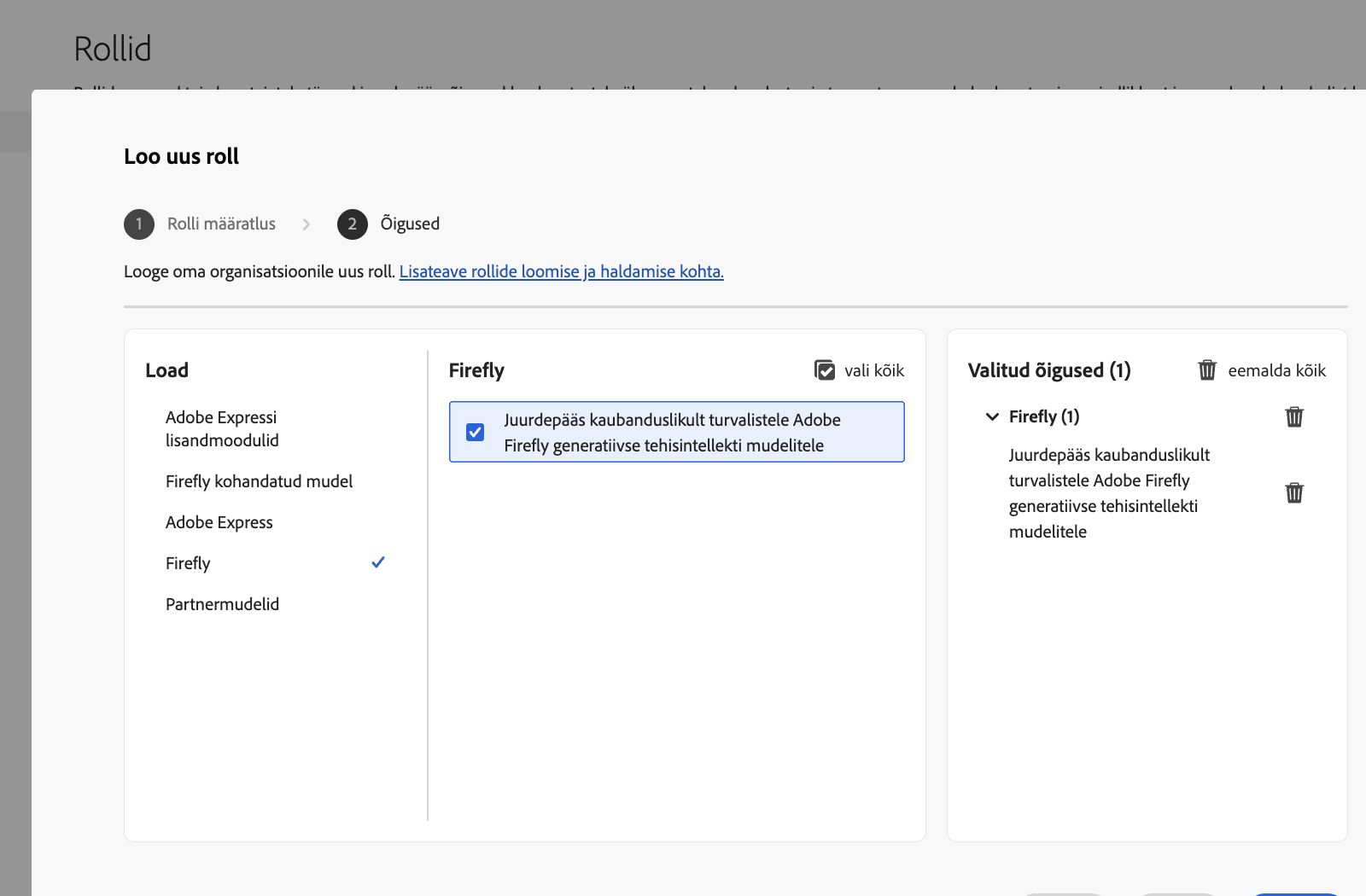Open the Õigused step
Image resolution: width=1366 pixels, height=896 pixels.
point(410,224)
